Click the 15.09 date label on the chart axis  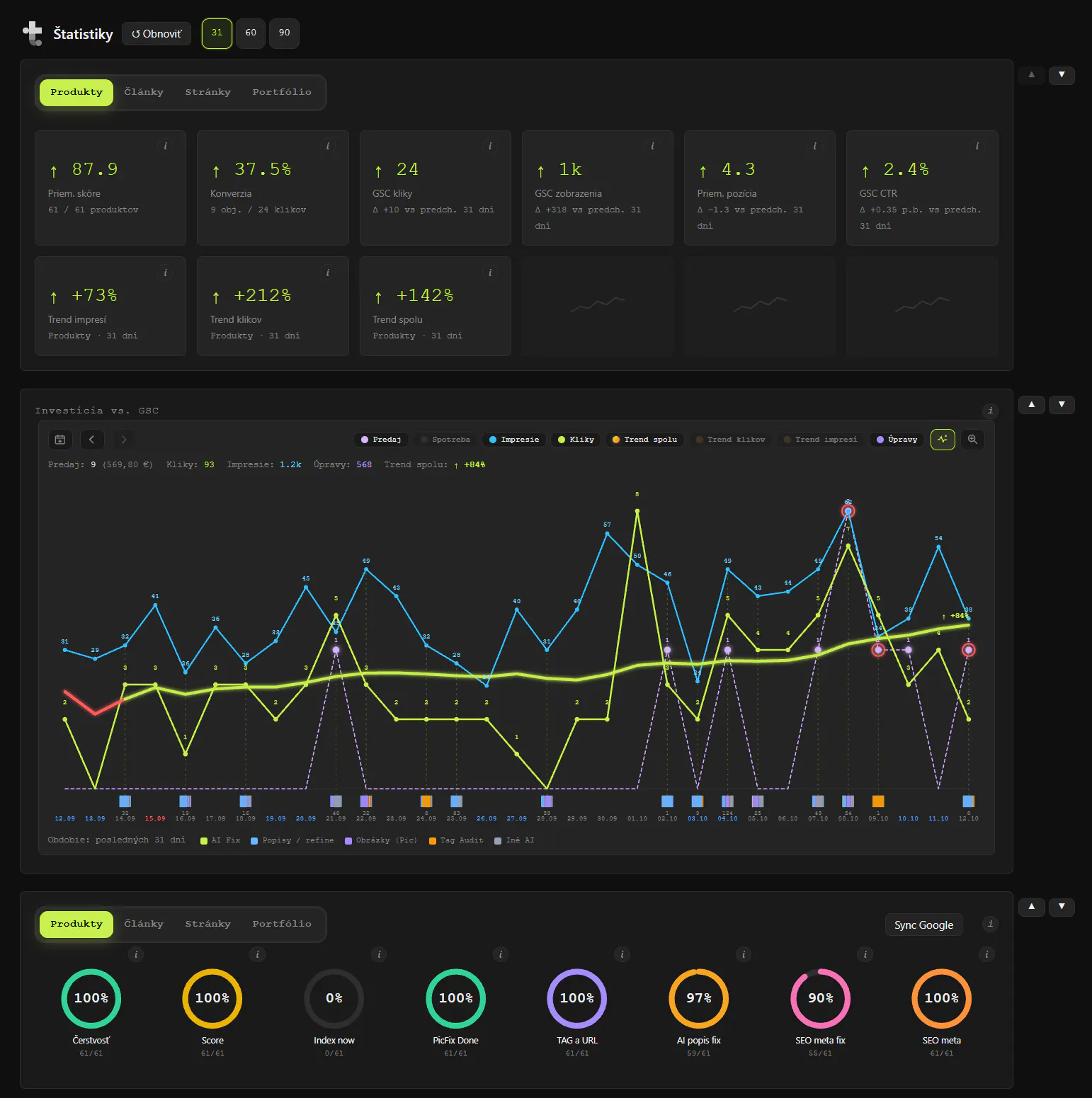[x=155, y=818]
